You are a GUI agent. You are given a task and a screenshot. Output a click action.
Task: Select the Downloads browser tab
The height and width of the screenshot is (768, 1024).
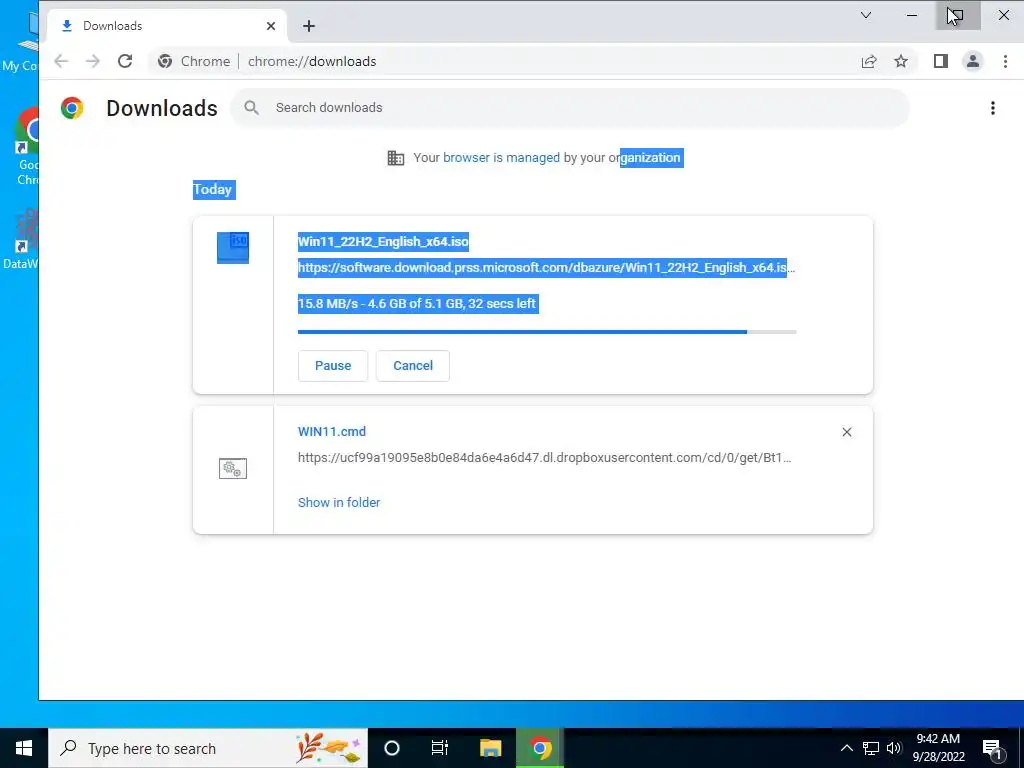tap(167, 26)
